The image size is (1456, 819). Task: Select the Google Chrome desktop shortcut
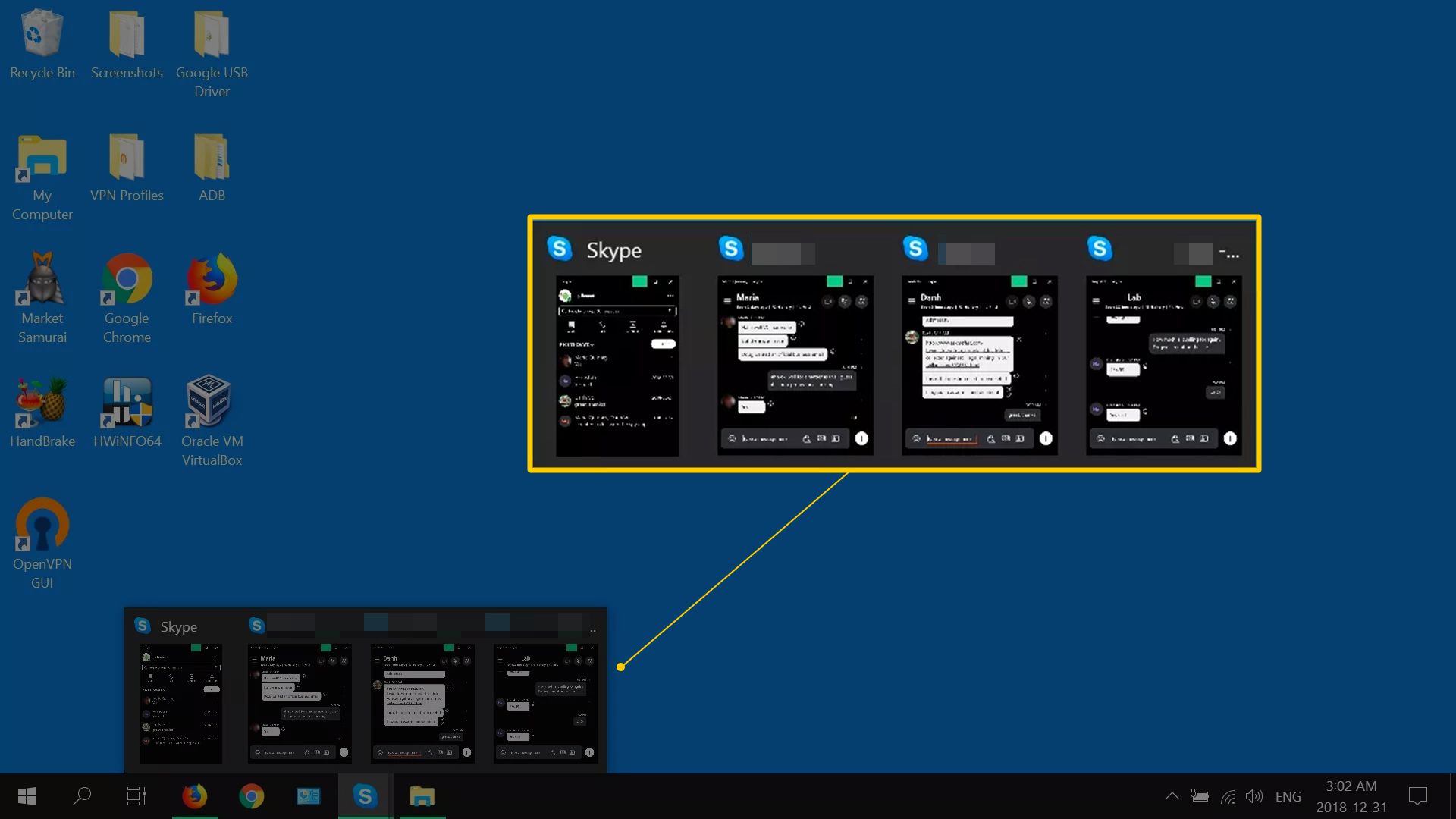[127, 299]
